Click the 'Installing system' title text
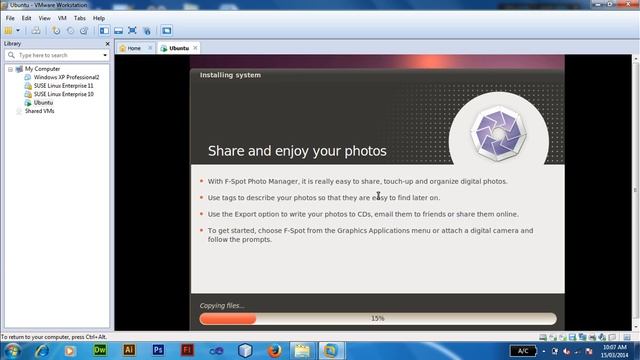Viewport: 640px width, 360px height. 230,75
